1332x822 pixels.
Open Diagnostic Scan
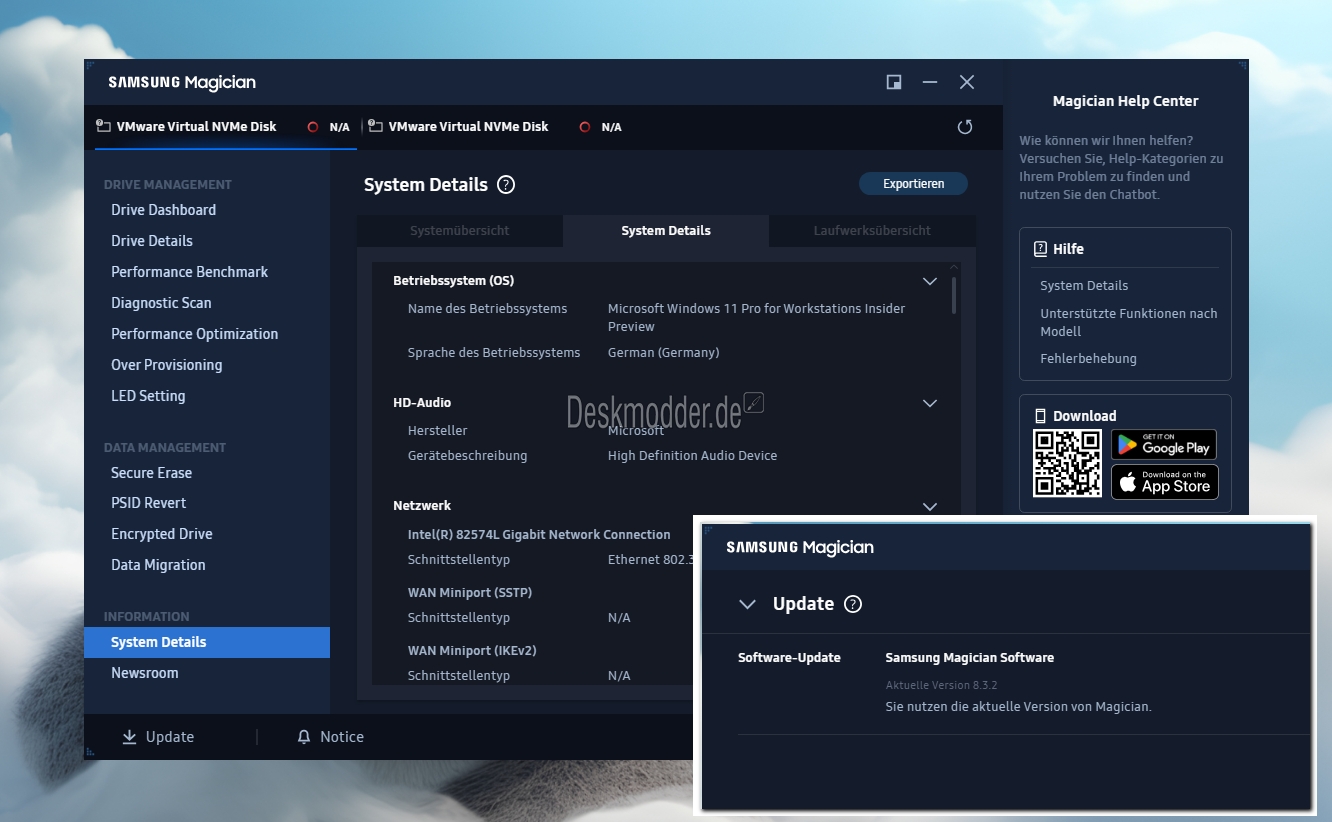tap(161, 303)
